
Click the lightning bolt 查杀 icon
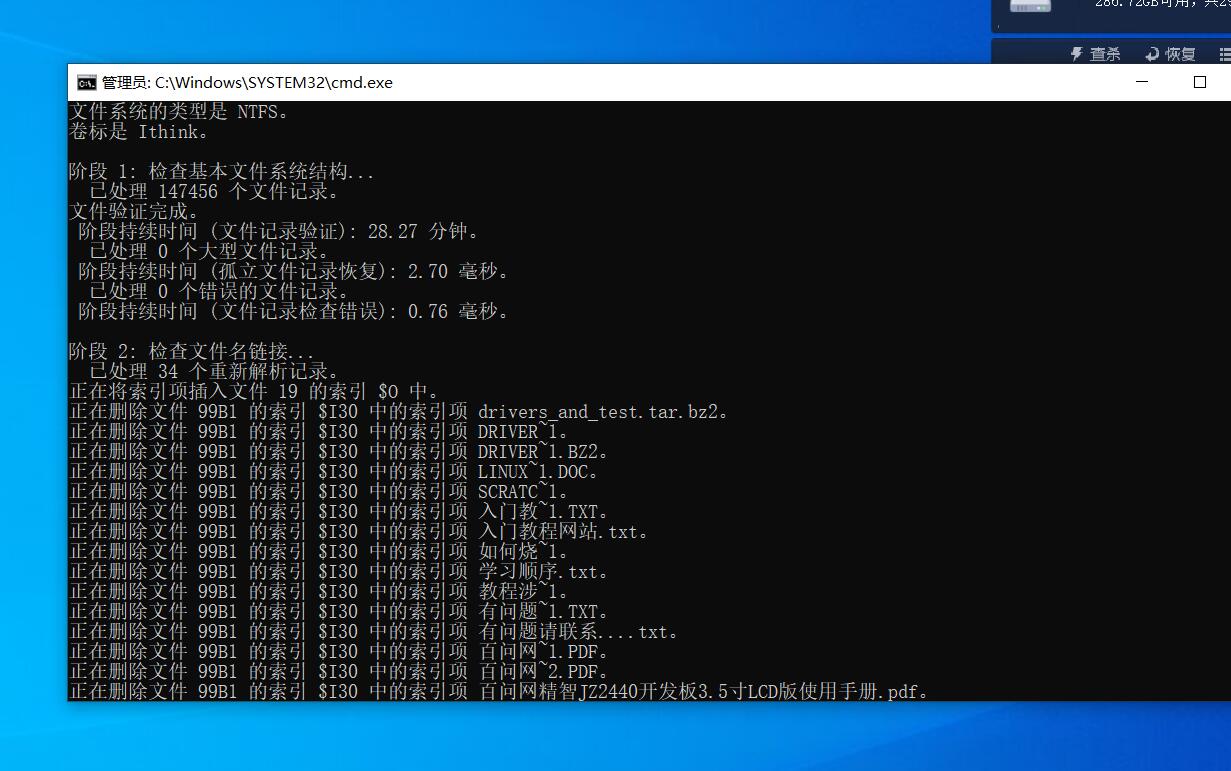1077,54
